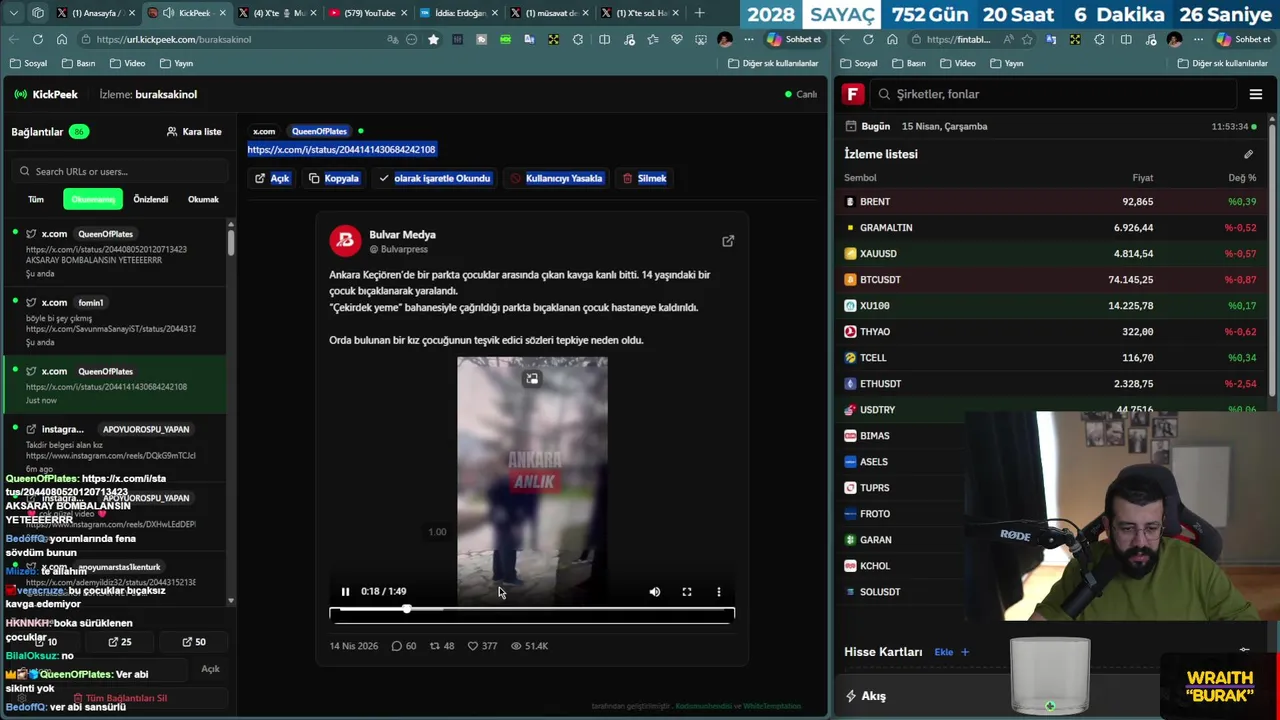Open the tab list dropdown arrow

pyautogui.click(x=13, y=13)
